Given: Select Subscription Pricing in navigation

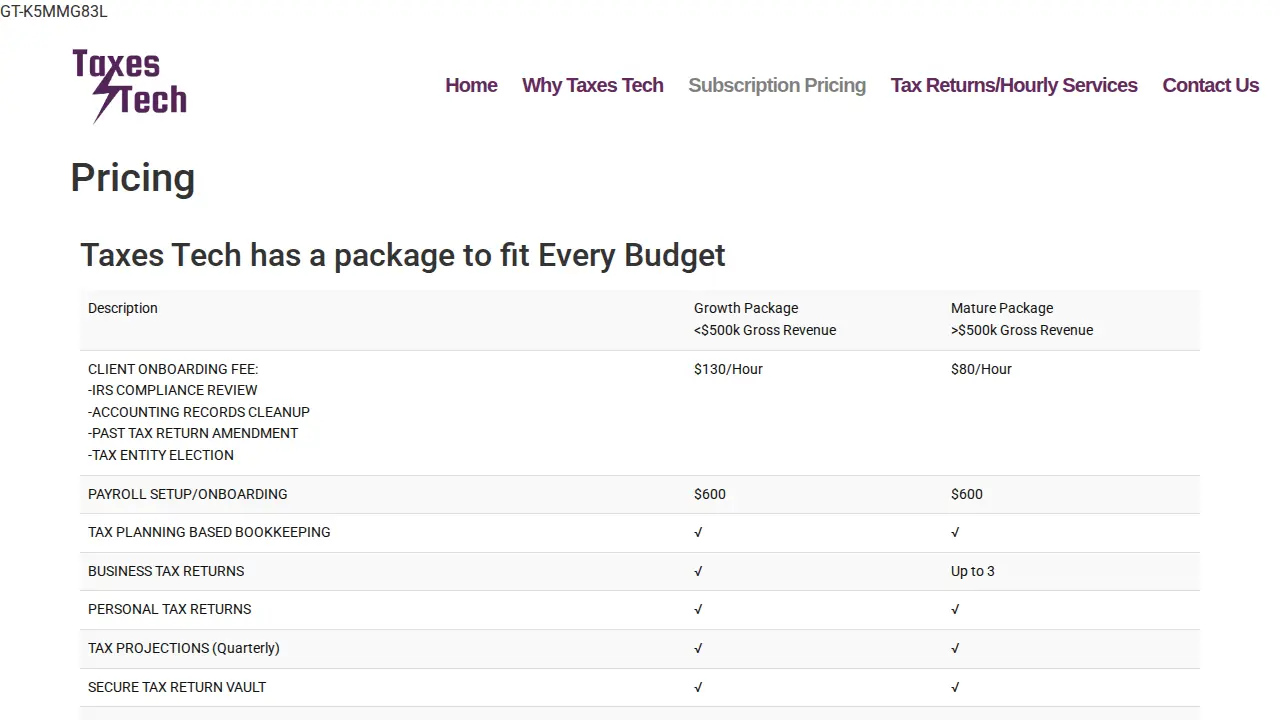Looking at the screenshot, I should coord(777,85).
